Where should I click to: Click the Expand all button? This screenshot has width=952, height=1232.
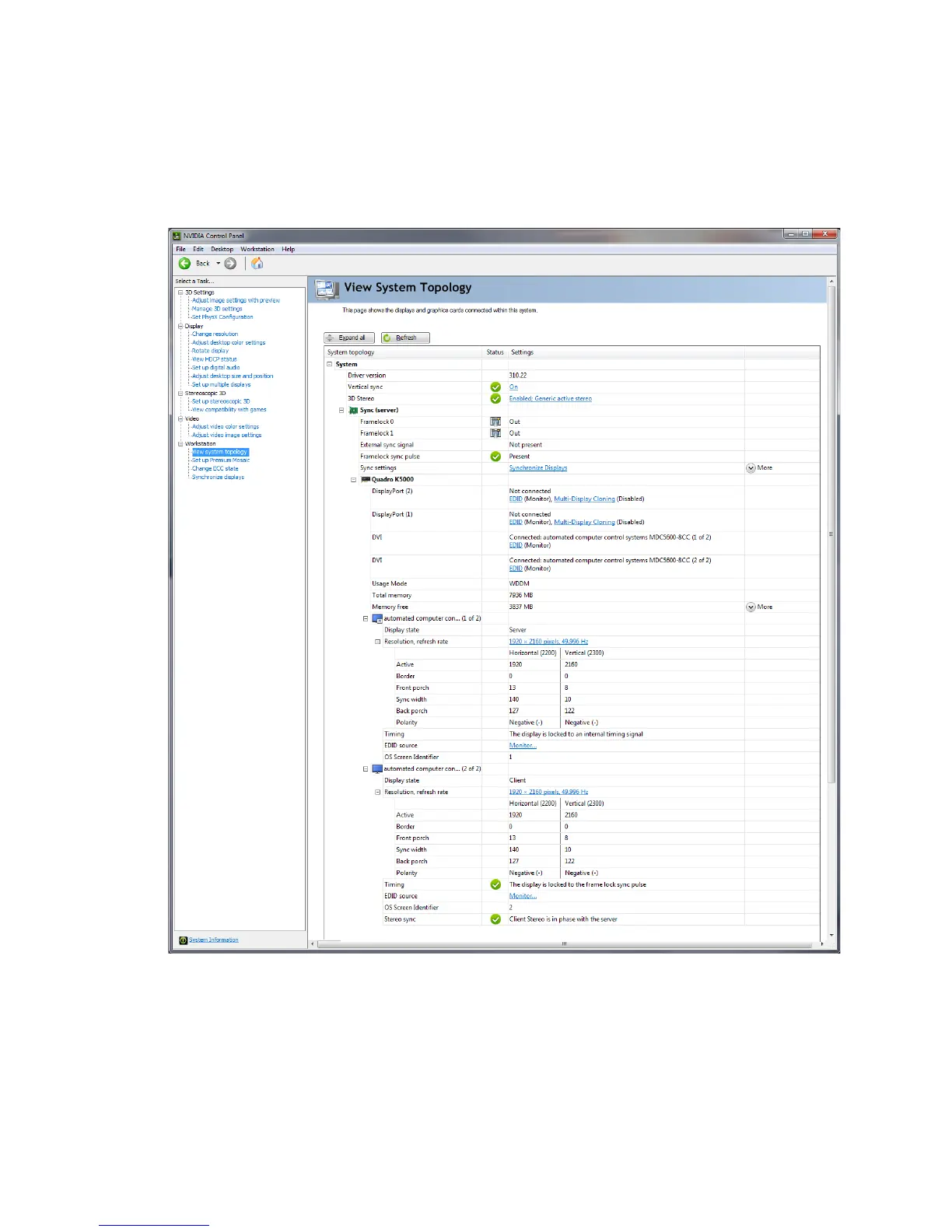coord(349,338)
